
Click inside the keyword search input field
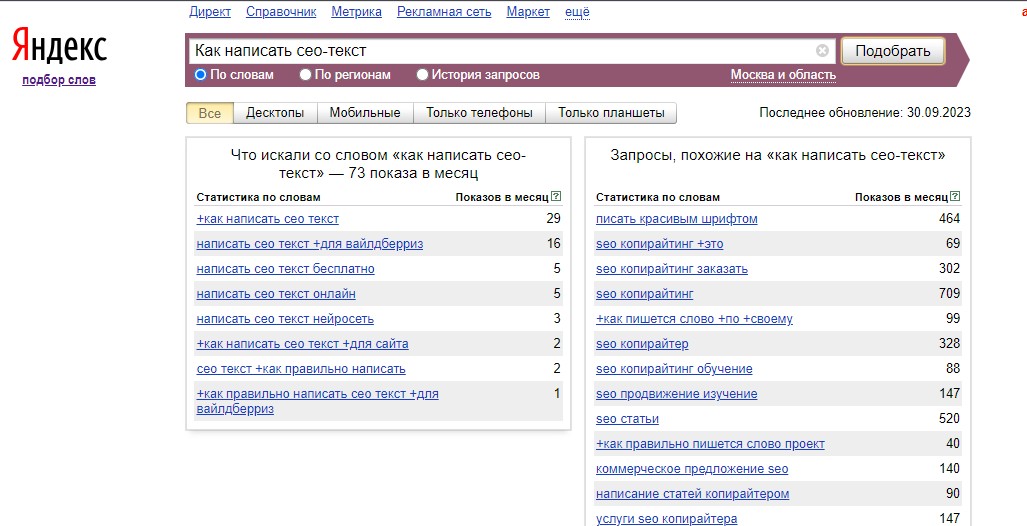click(x=500, y=51)
